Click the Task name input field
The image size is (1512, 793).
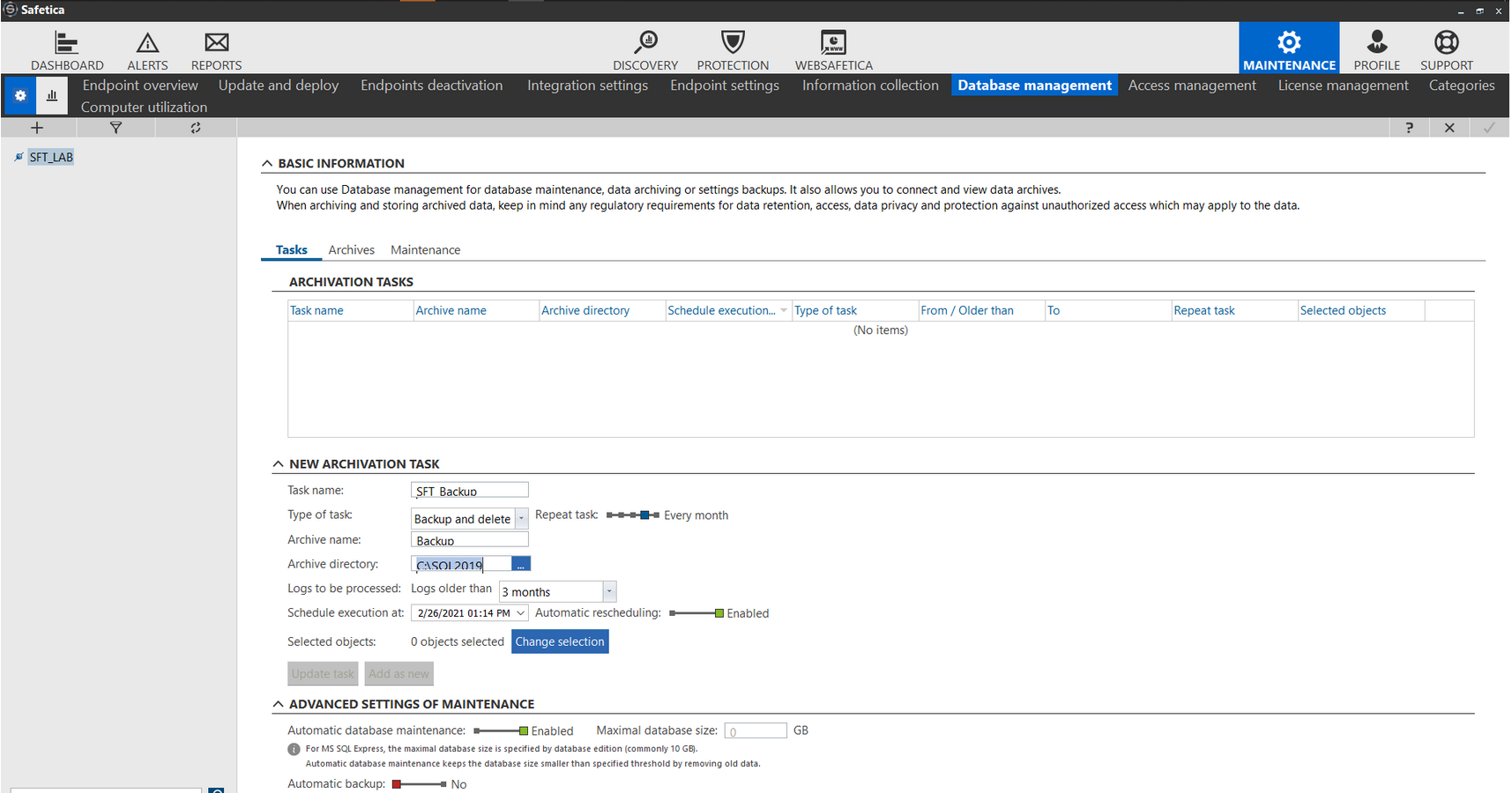pyautogui.click(x=470, y=490)
